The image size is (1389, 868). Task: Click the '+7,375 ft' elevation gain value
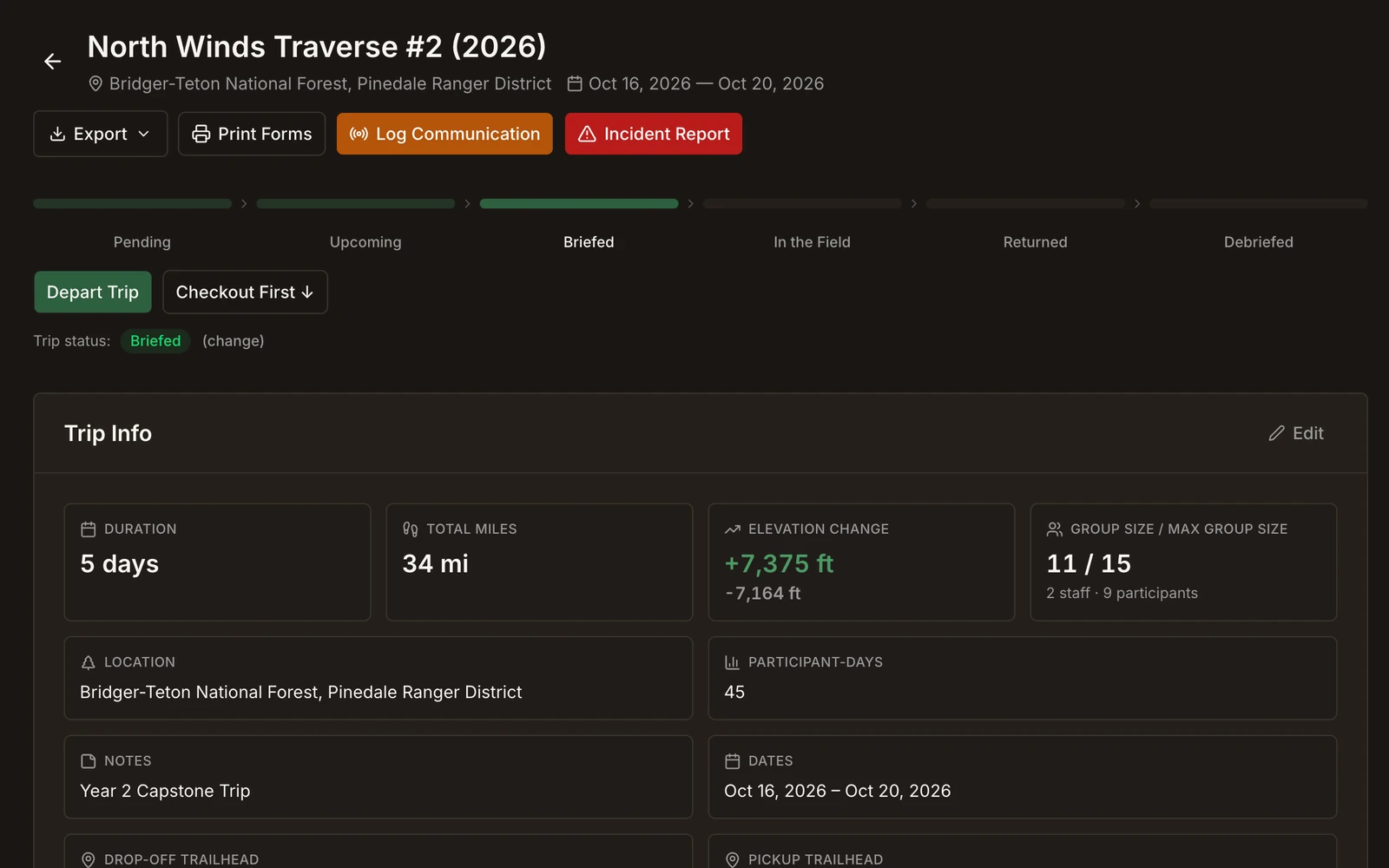pos(779,564)
